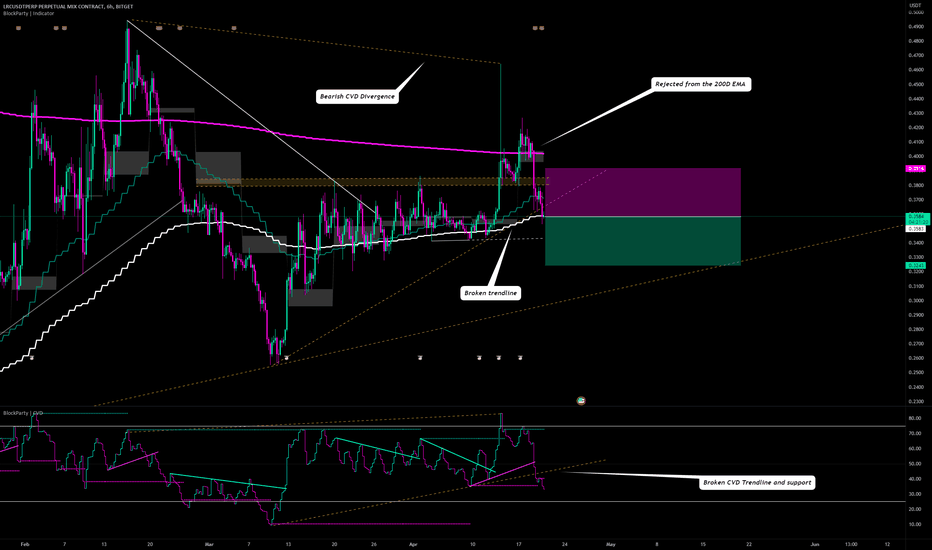Click Feb on the time axis
The width and height of the screenshot is (932, 550).
click(x=24, y=544)
